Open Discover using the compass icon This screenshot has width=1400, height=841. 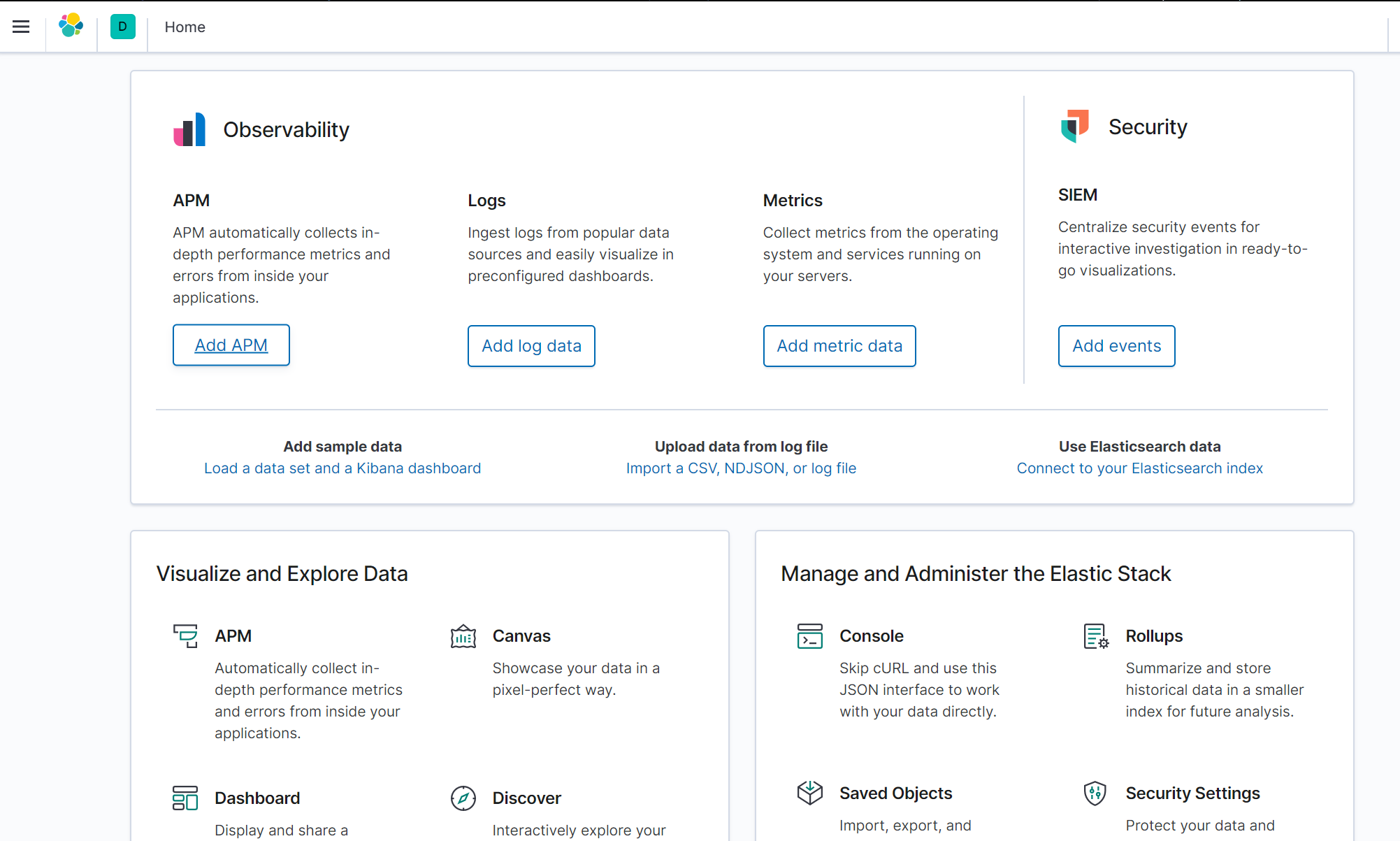[463, 798]
